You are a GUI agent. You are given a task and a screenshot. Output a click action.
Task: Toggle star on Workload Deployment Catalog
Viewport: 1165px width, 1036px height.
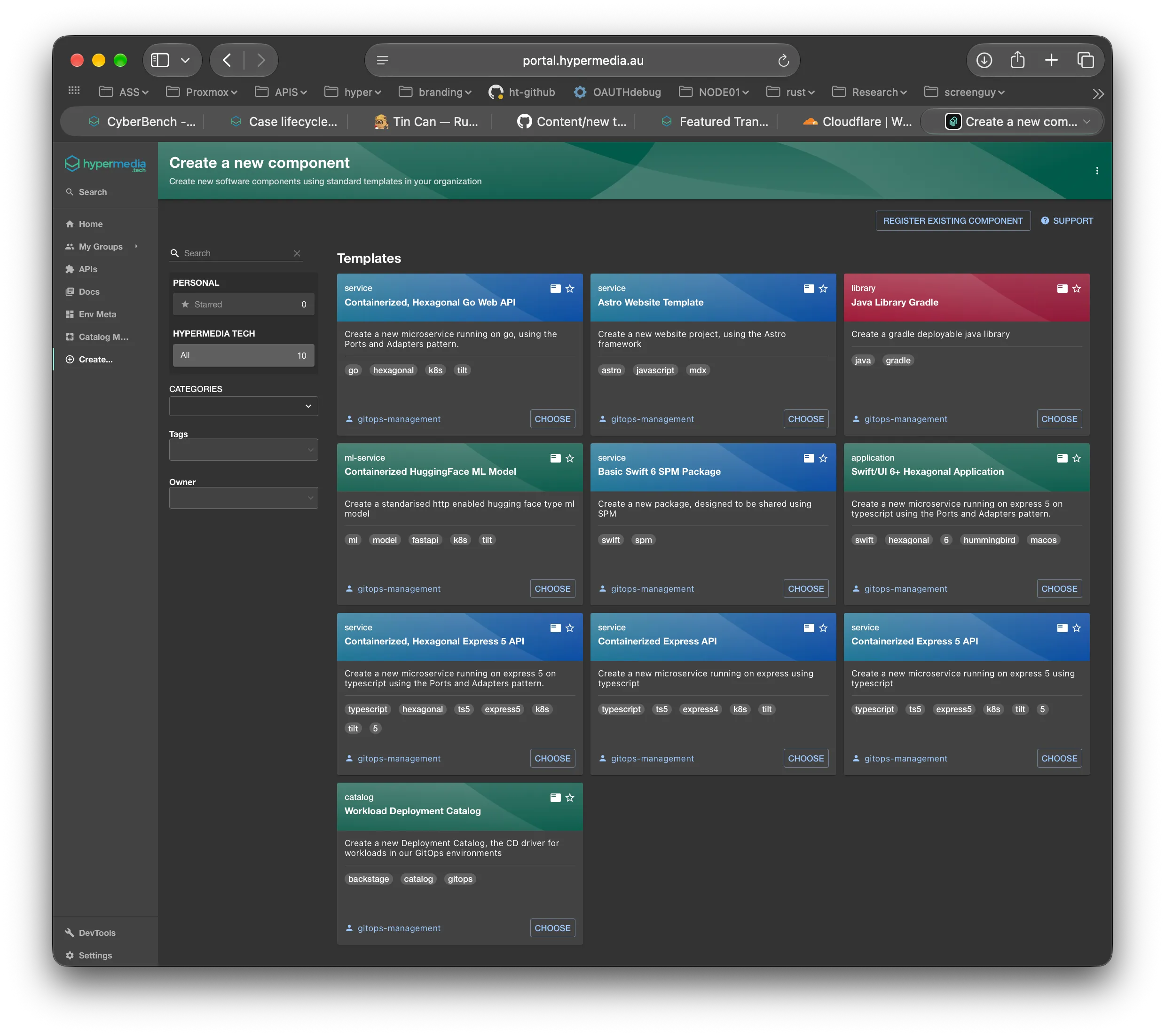click(x=569, y=797)
